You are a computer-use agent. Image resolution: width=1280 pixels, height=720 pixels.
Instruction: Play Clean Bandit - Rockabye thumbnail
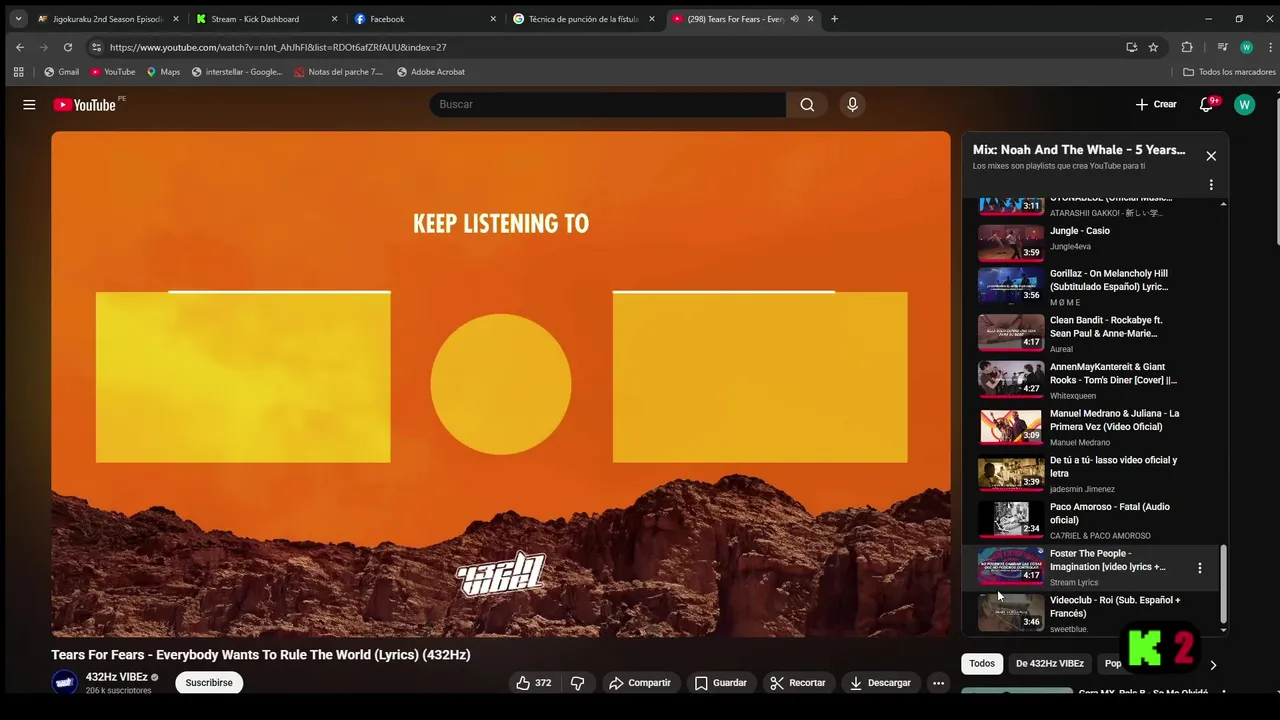coord(1011,332)
